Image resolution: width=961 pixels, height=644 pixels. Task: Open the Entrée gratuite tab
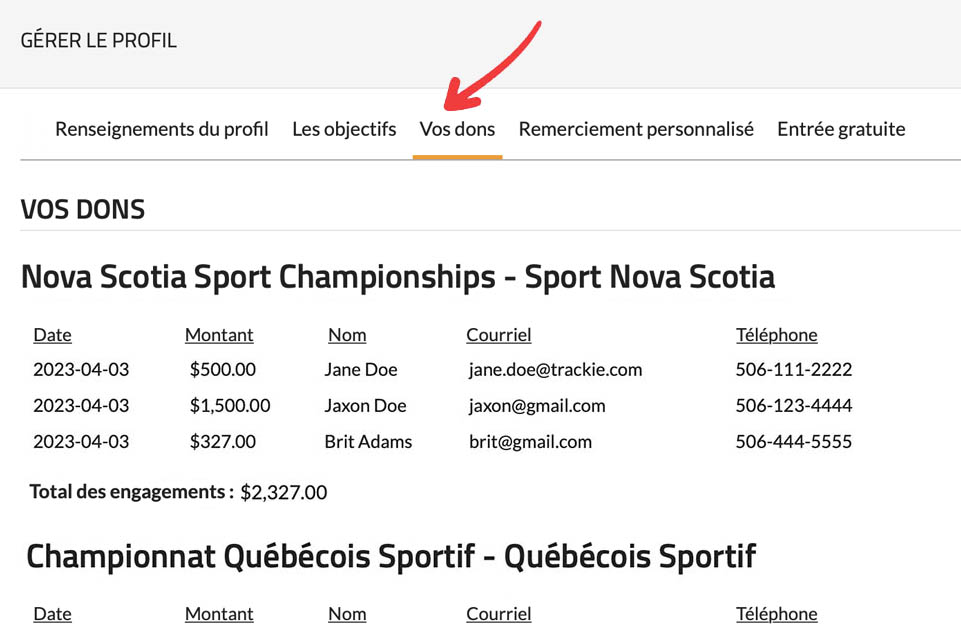pos(841,129)
